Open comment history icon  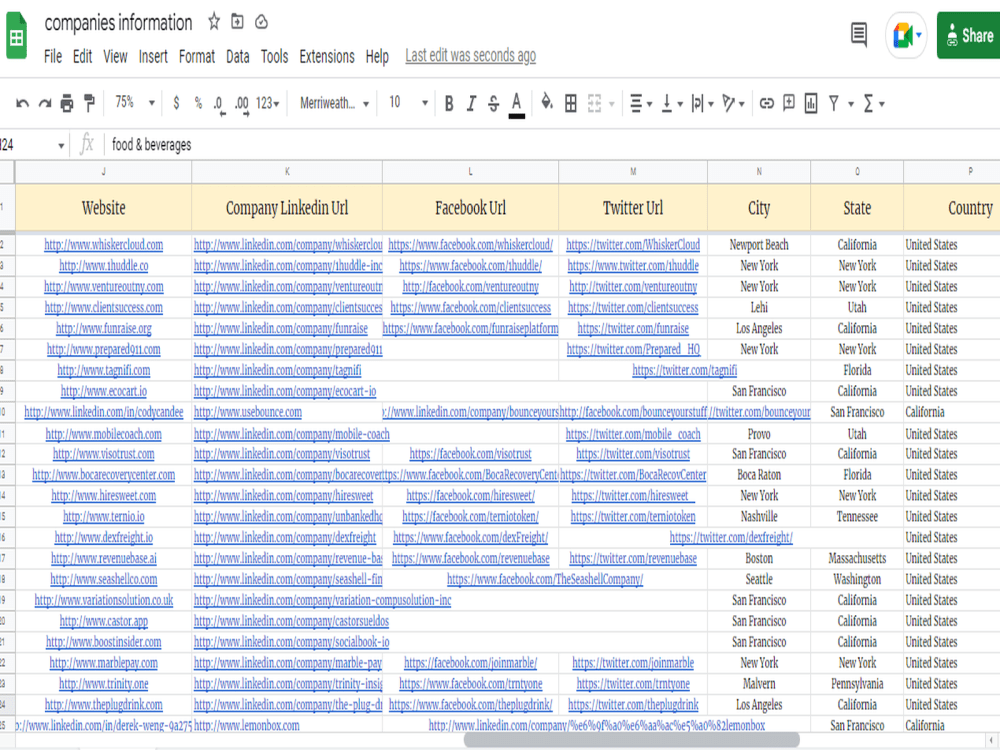point(859,34)
